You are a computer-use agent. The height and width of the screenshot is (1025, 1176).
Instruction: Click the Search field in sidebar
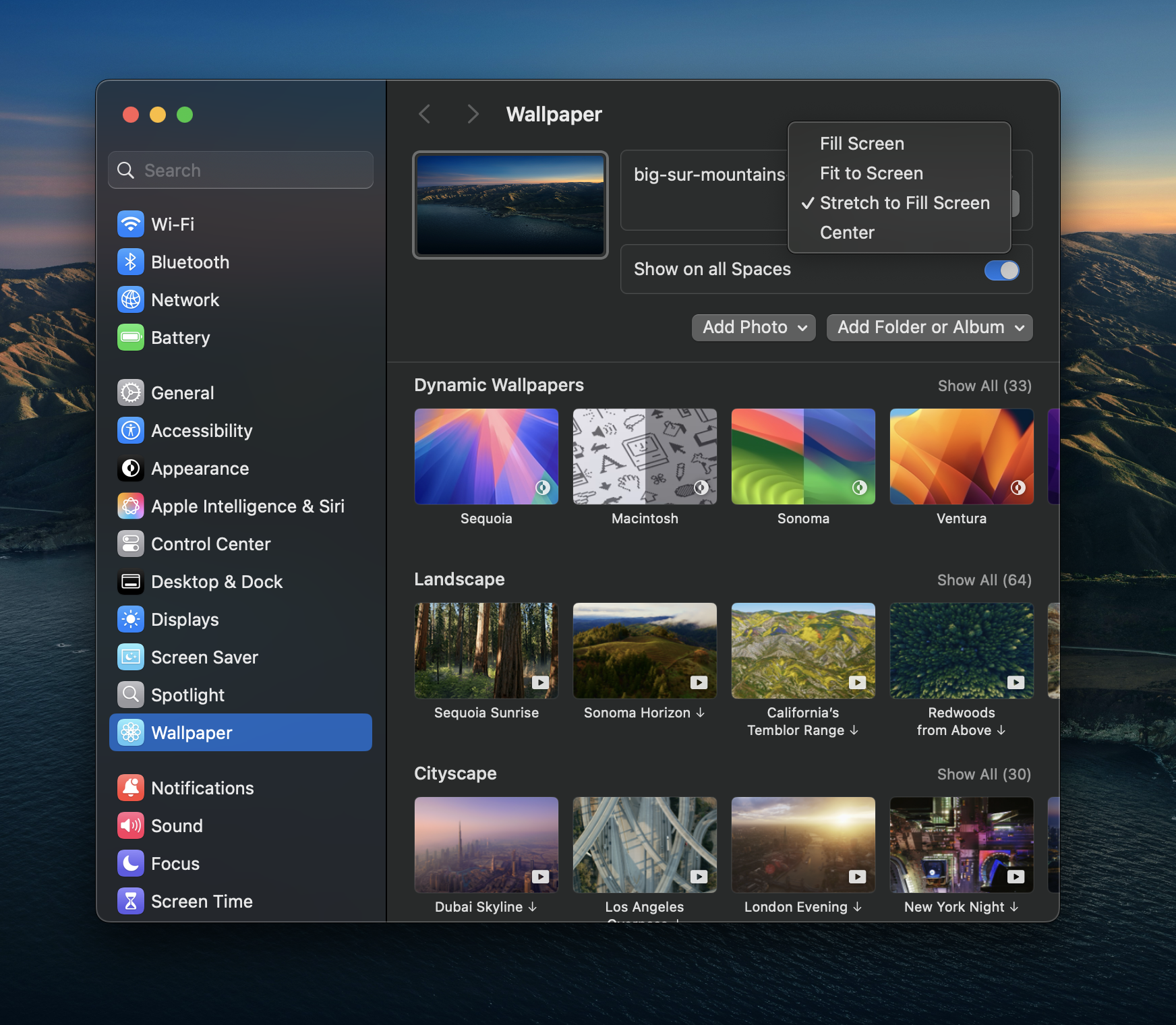click(x=241, y=170)
